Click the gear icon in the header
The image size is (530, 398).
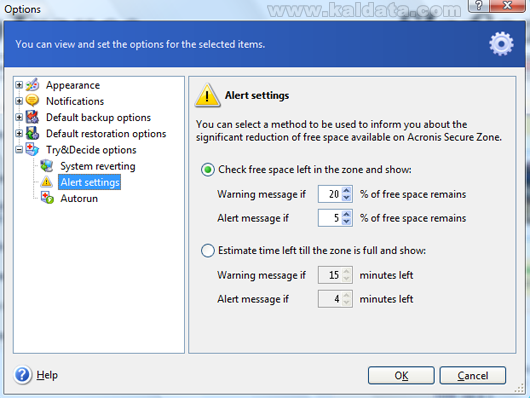pyautogui.click(x=501, y=44)
